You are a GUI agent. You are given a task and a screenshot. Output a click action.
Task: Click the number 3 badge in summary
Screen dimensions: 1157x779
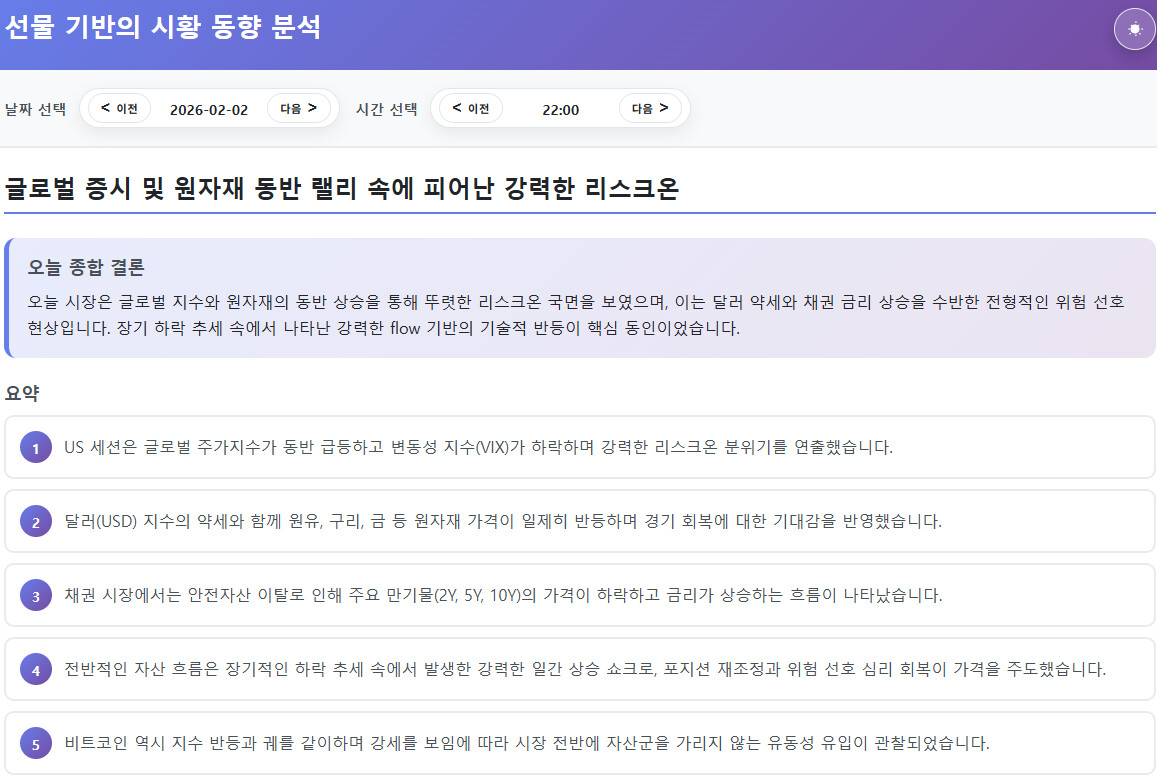35,596
